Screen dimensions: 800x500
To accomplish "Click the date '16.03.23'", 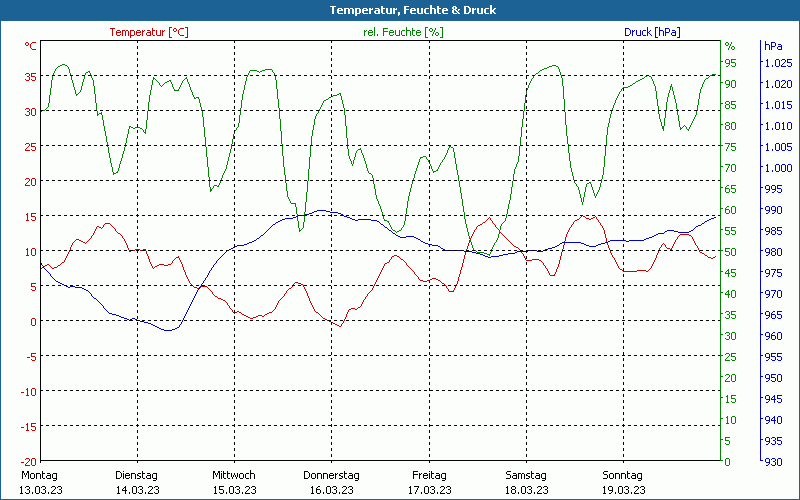I will [331, 490].
